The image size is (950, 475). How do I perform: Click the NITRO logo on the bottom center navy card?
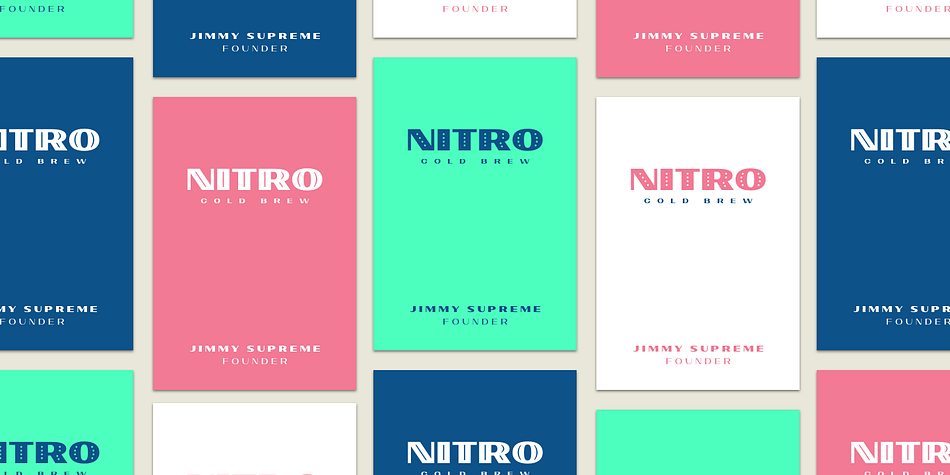475,453
